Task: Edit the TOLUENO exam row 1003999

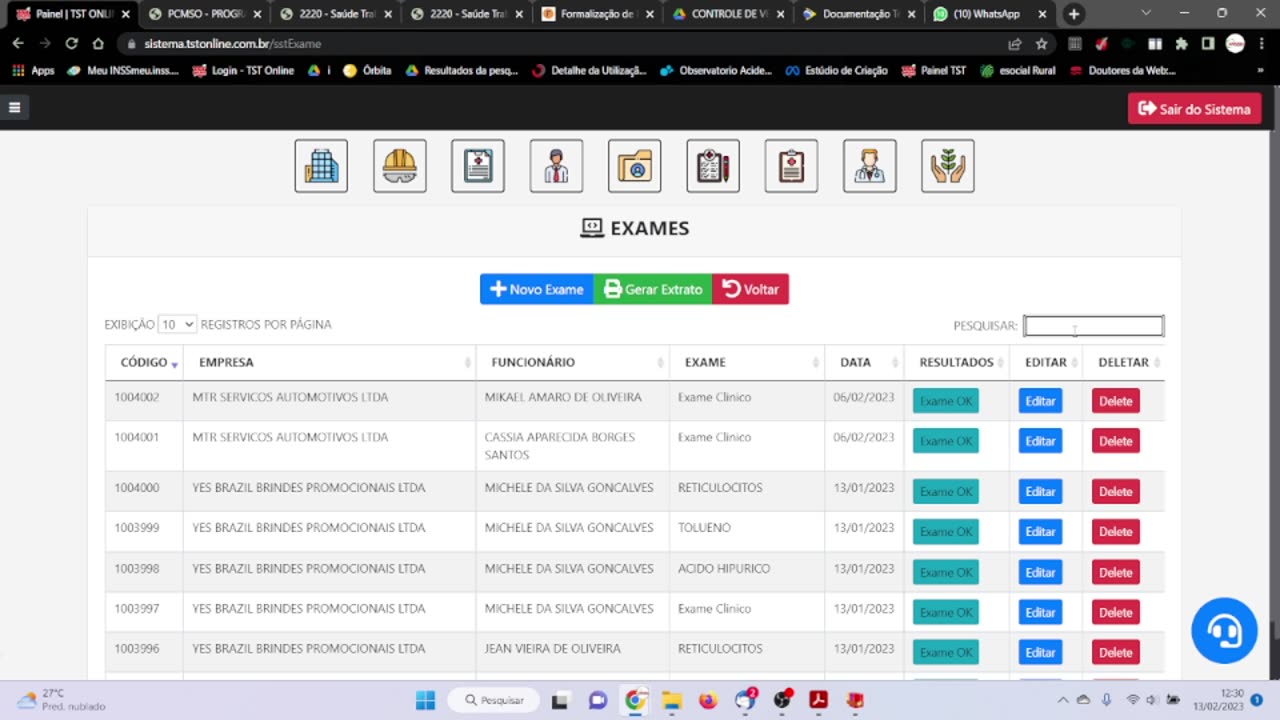Action: (1040, 532)
